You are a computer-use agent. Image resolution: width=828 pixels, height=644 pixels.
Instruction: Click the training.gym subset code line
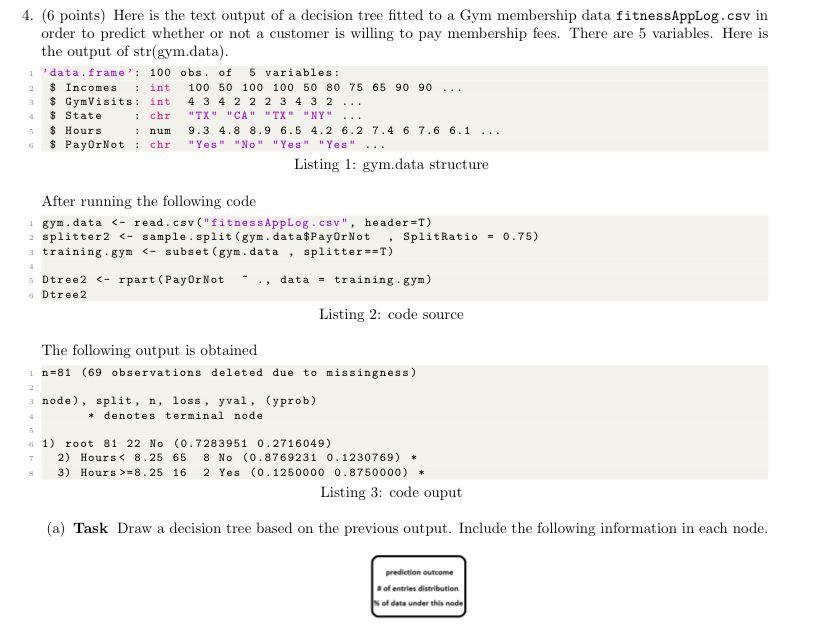(x=218, y=252)
